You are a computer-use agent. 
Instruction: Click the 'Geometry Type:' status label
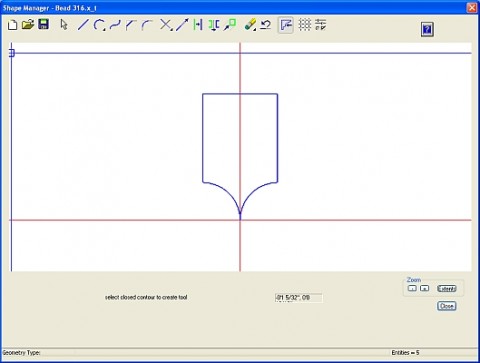pos(21,353)
